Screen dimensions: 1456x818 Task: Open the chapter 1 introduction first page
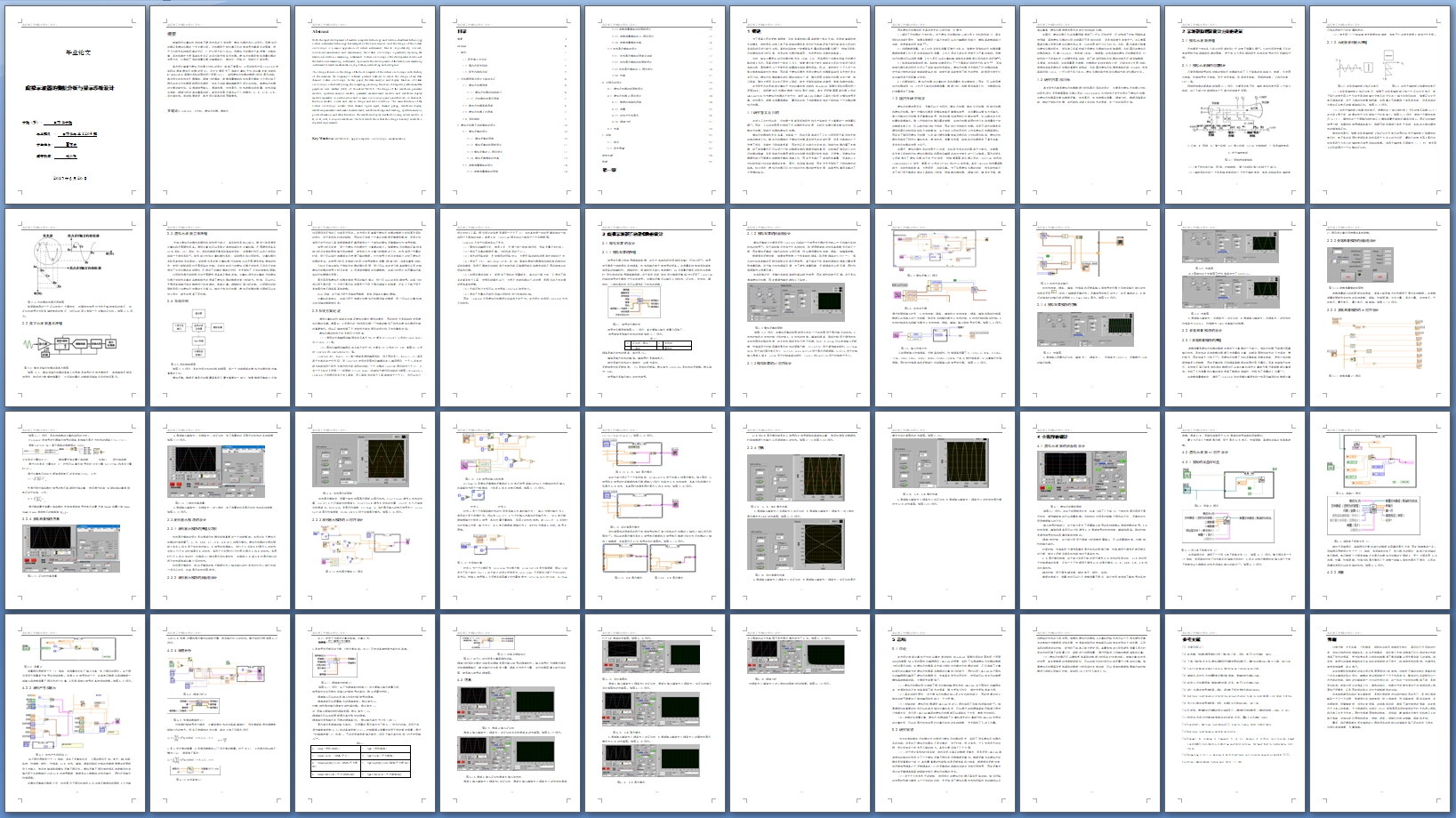point(800,105)
